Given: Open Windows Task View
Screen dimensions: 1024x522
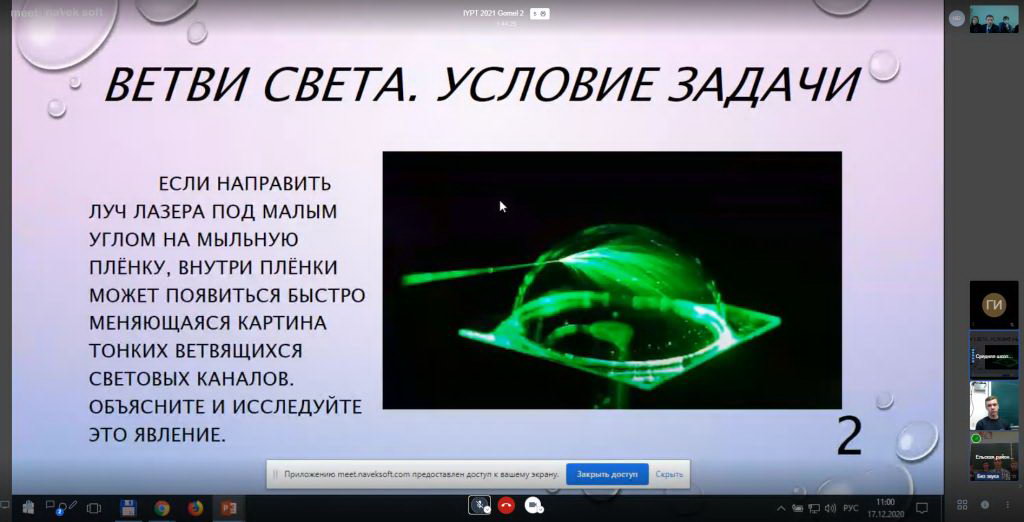Looking at the screenshot, I should point(94,508).
